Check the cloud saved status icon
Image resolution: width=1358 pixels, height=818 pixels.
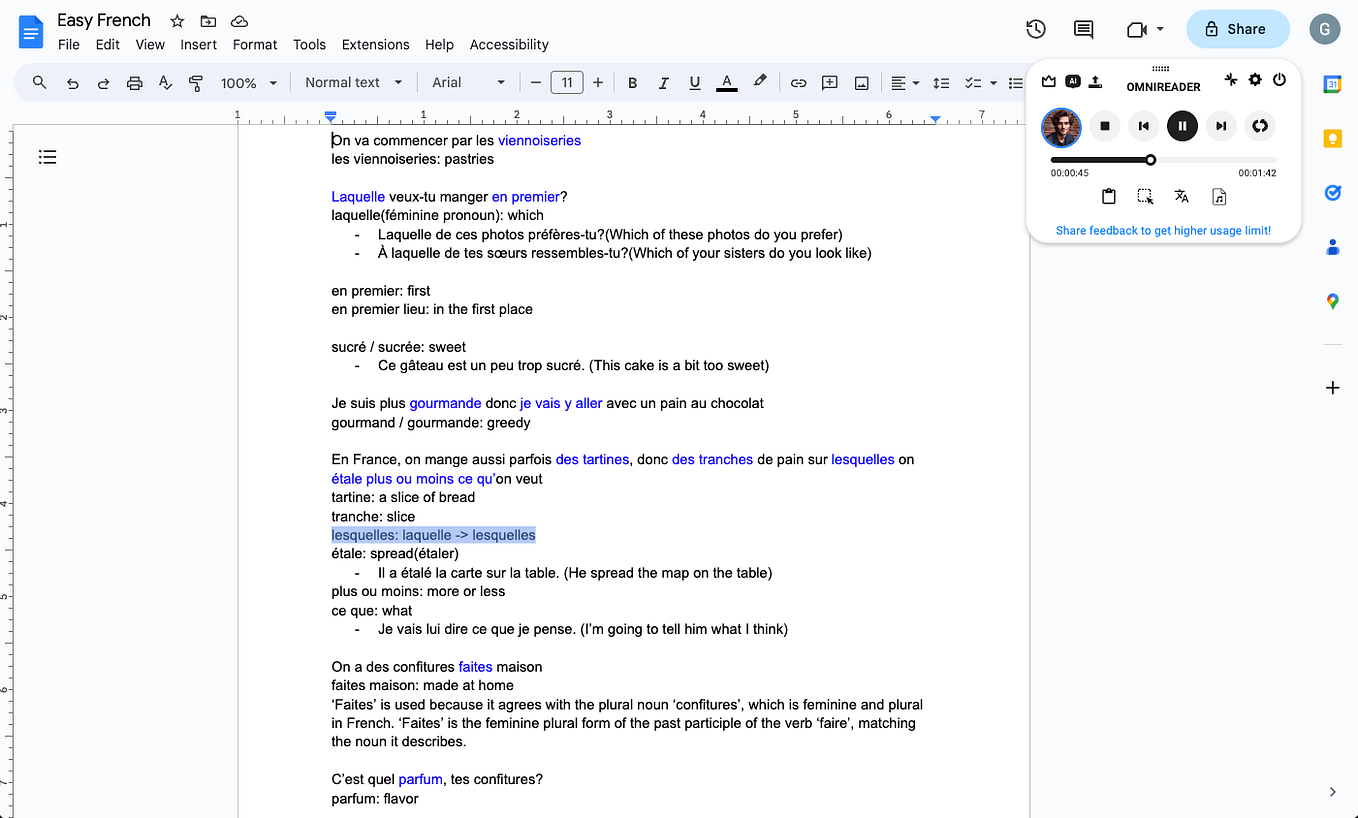(x=239, y=21)
